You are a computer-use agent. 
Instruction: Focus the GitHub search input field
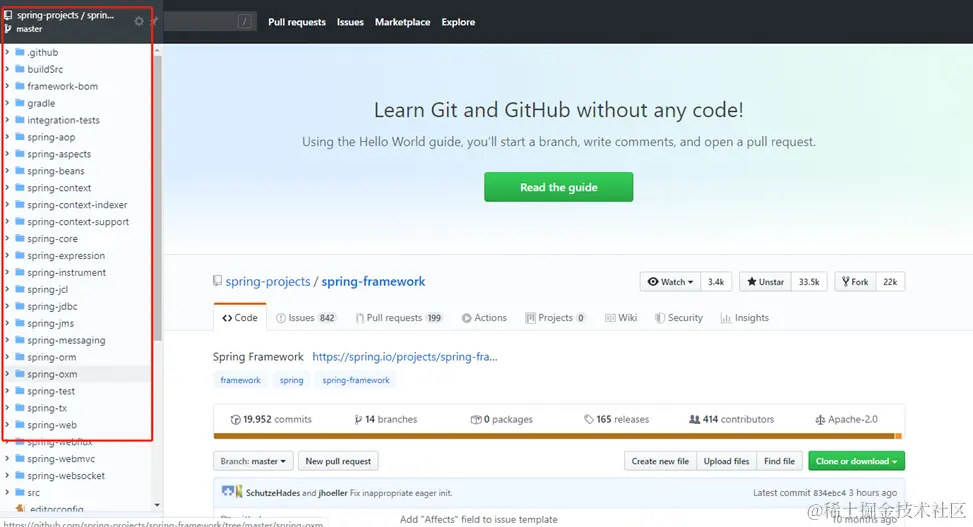[x=210, y=22]
